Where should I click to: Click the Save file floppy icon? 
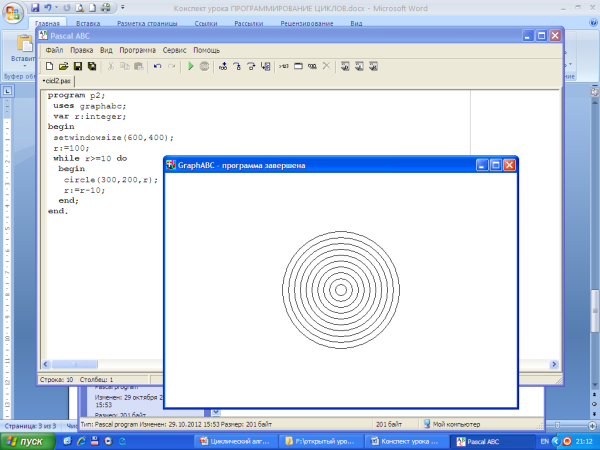coord(77,67)
